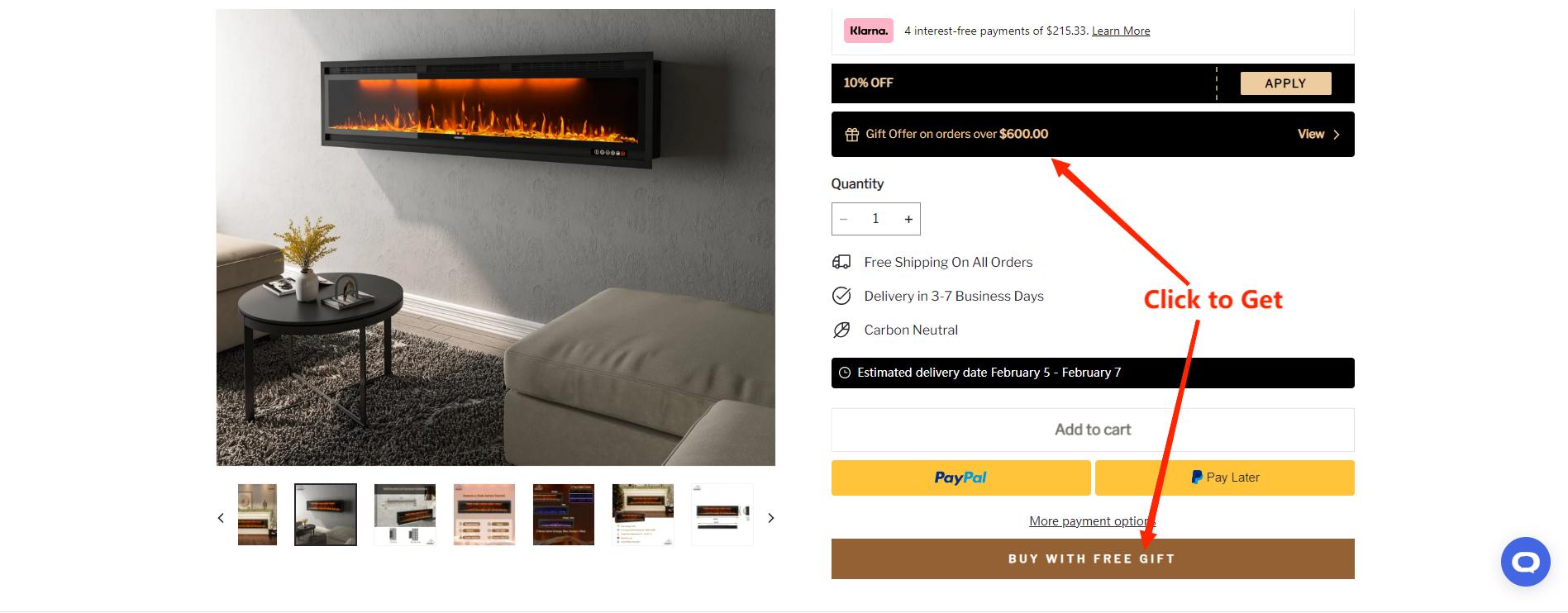Open More payment options link

click(1092, 521)
